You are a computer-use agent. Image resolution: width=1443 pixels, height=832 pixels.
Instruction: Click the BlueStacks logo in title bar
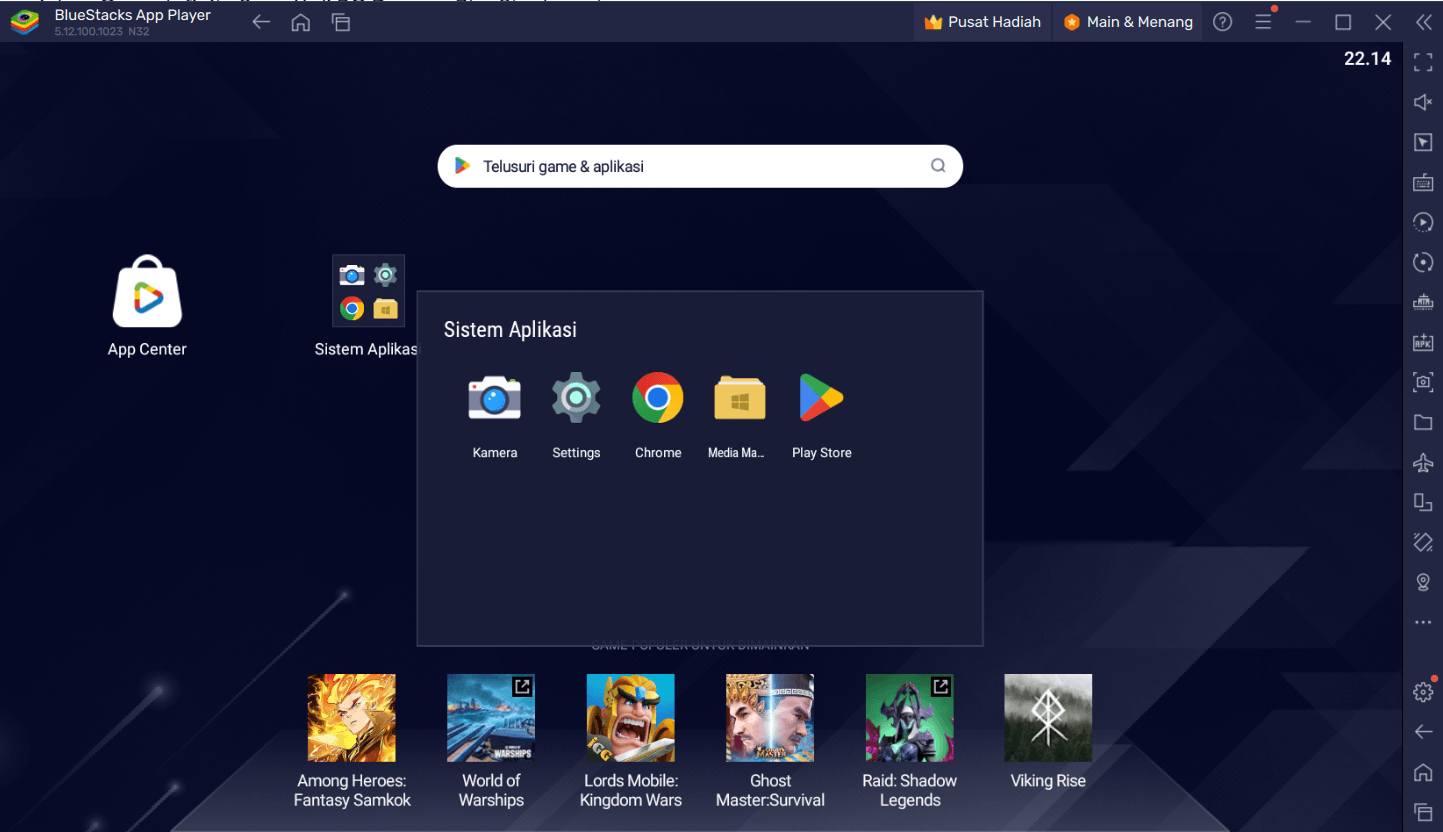pyautogui.click(x=25, y=22)
